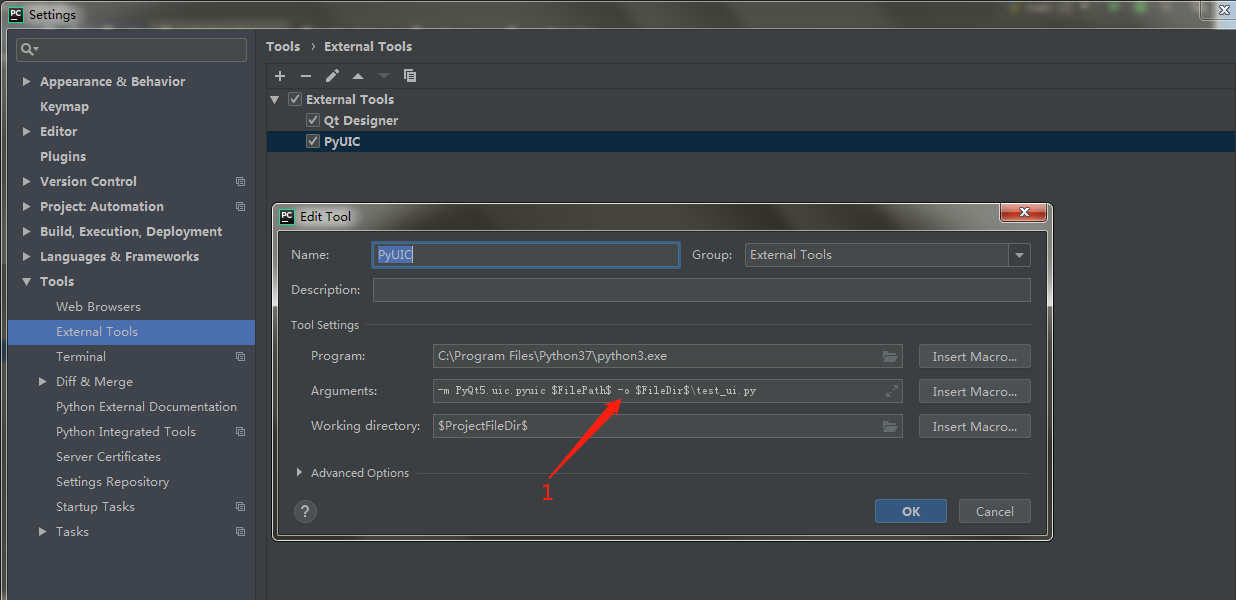Image resolution: width=1236 pixels, height=600 pixels.
Task: Copy selected tool with copy icon
Action: tap(410, 76)
